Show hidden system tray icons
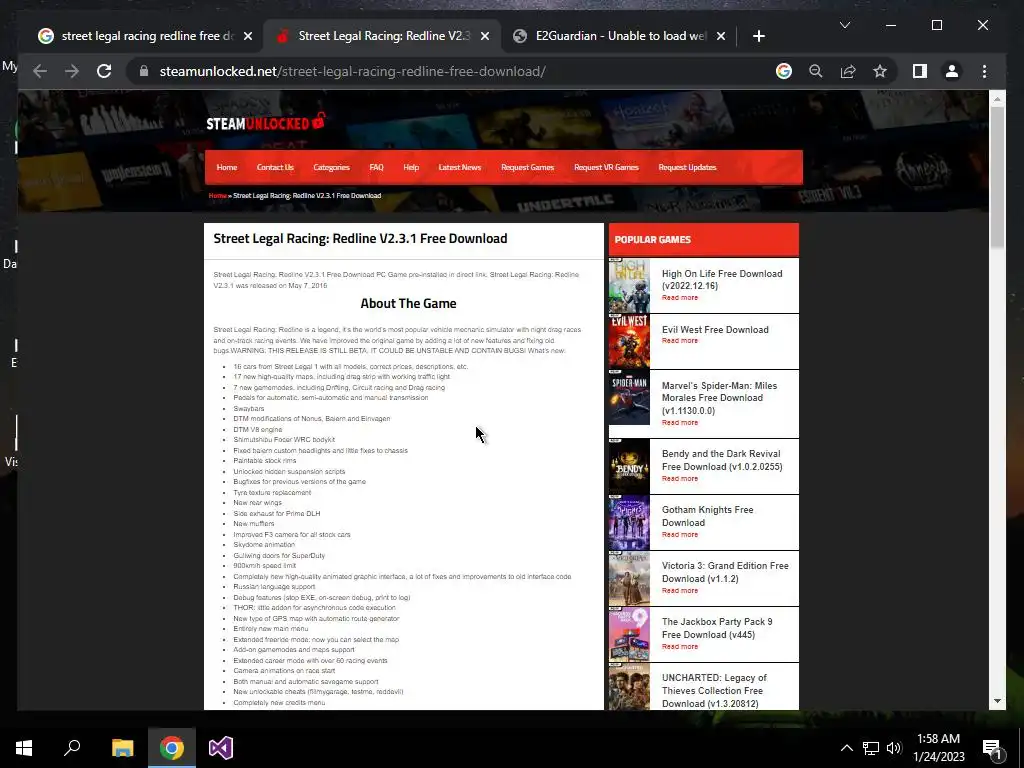 tap(846, 748)
